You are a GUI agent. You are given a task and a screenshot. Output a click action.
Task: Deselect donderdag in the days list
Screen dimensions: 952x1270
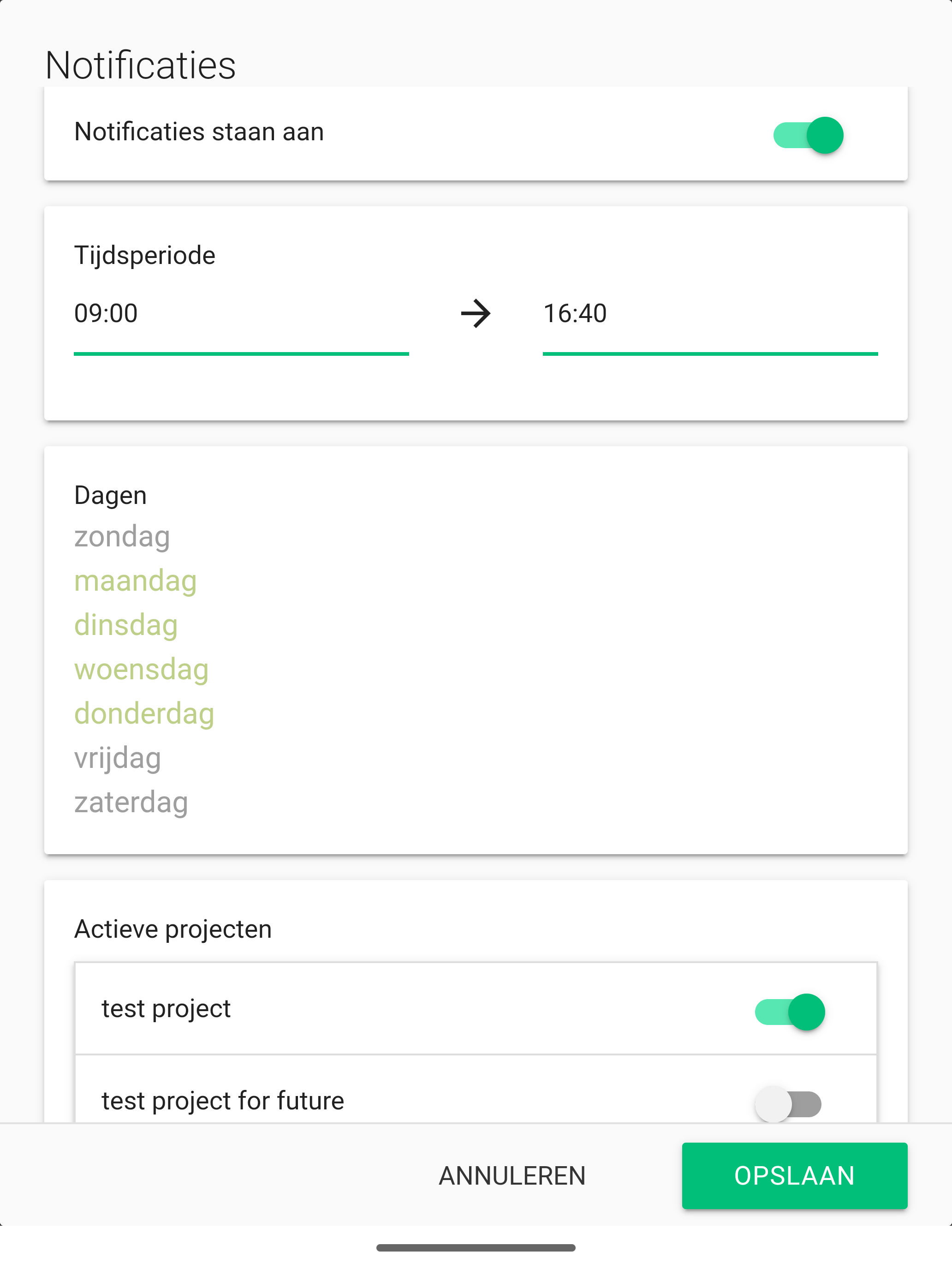144,713
